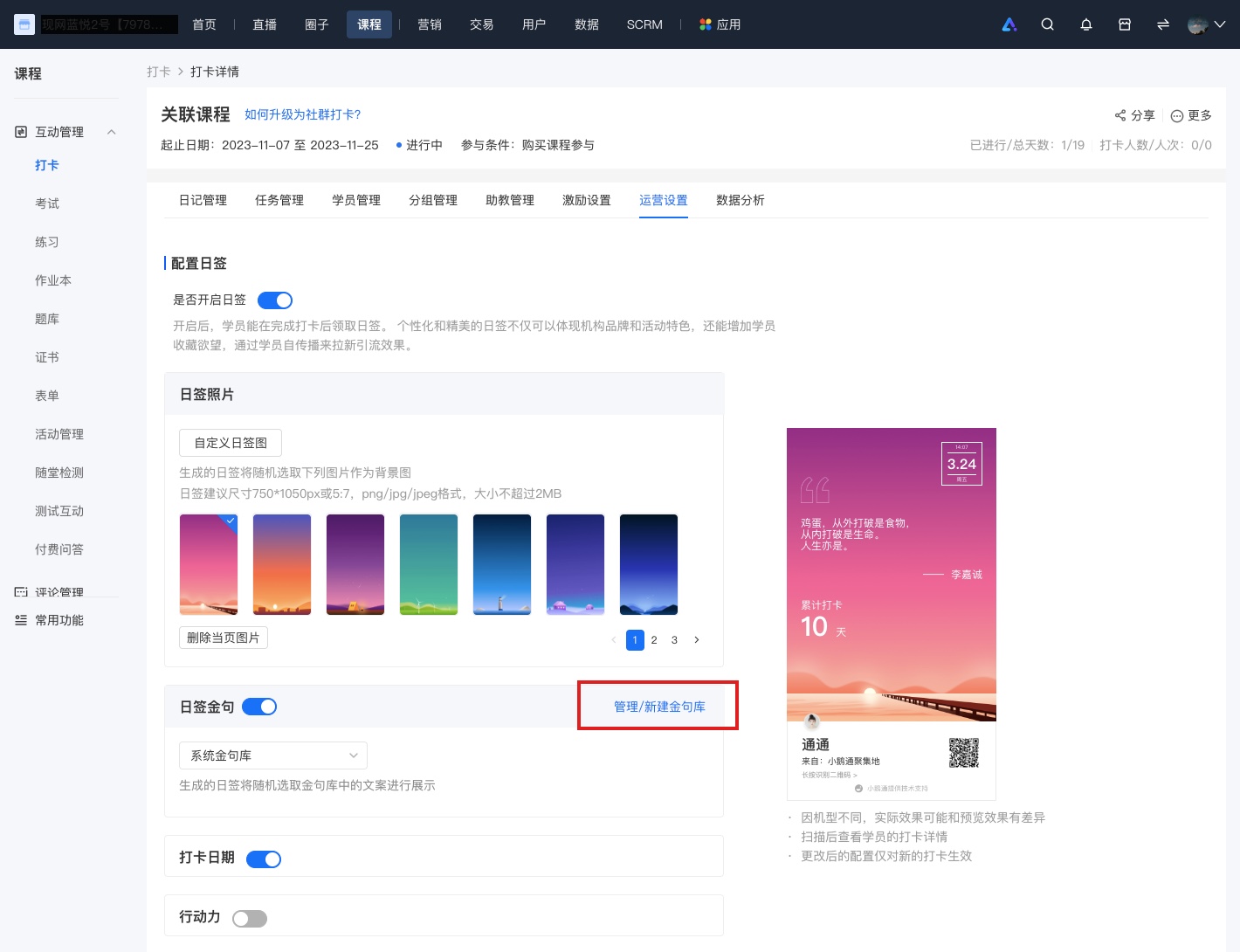The image size is (1240, 952).
Task: Switch to the 分组管理 tab
Action: click(433, 200)
